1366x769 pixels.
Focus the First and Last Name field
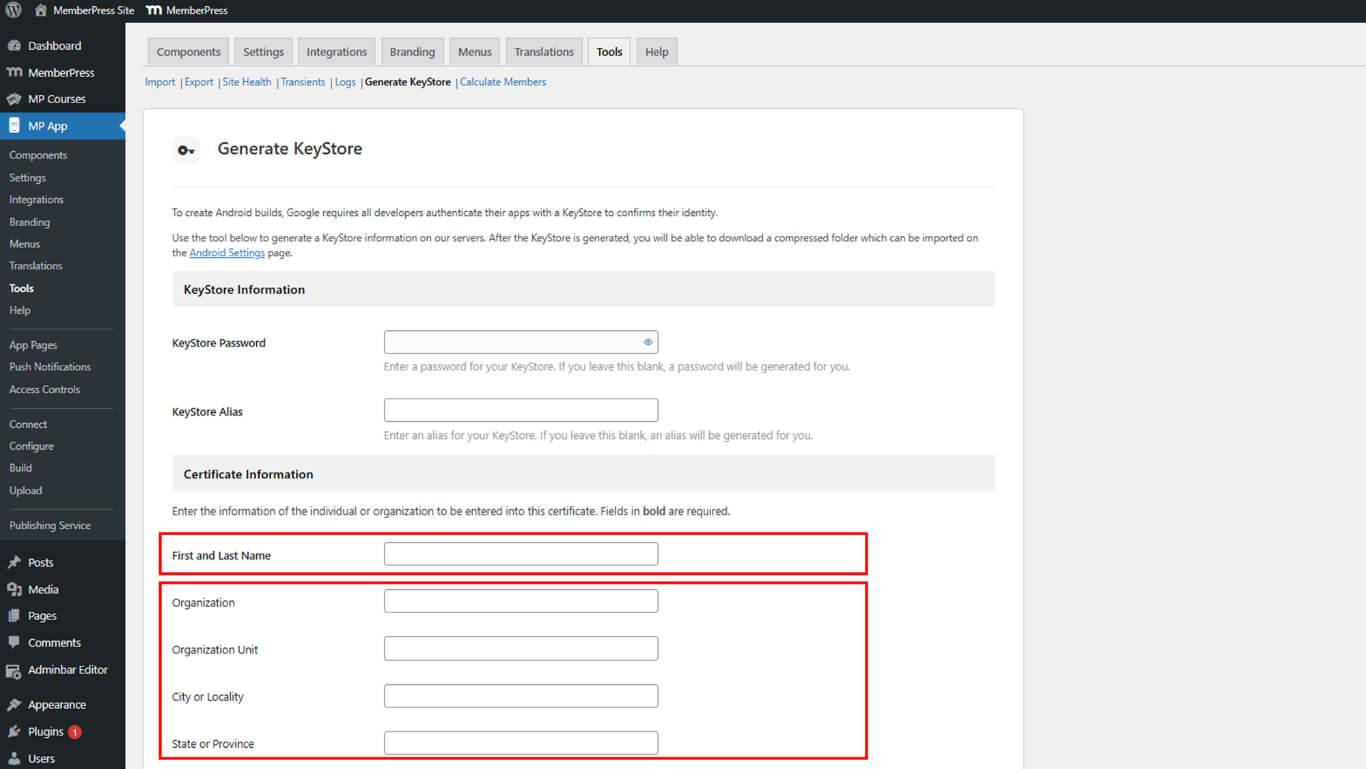pyautogui.click(x=521, y=554)
